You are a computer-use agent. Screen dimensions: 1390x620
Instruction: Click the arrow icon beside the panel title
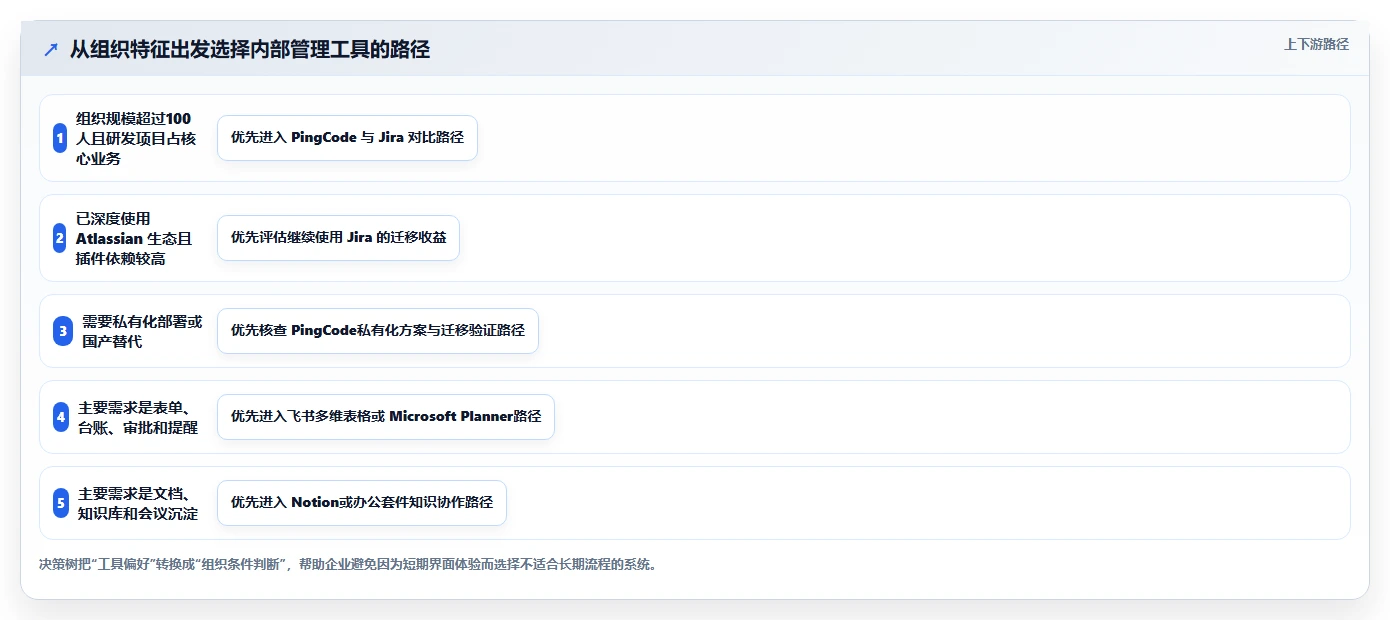point(51,50)
